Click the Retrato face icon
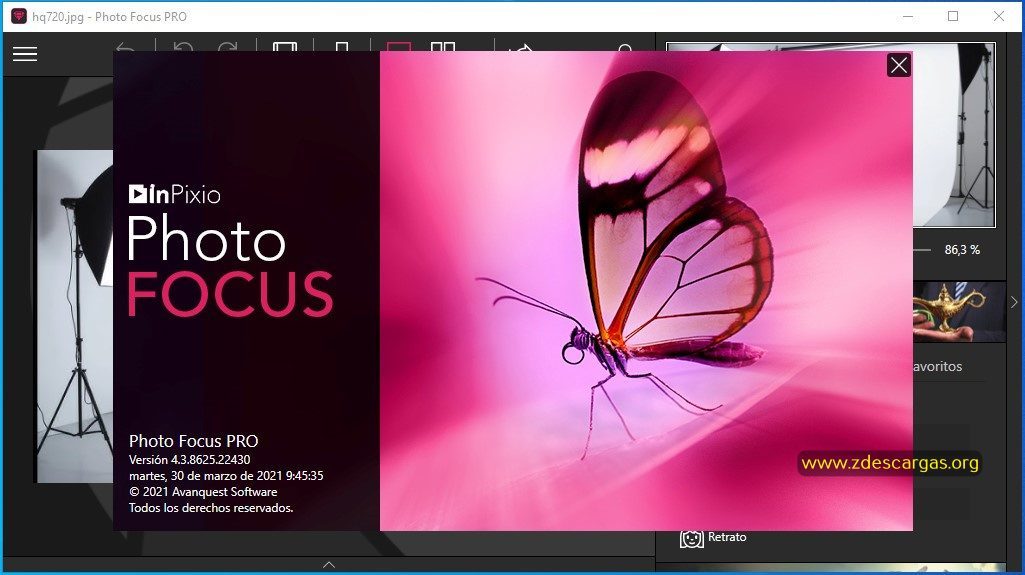 pyautogui.click(x=691, y=538)
